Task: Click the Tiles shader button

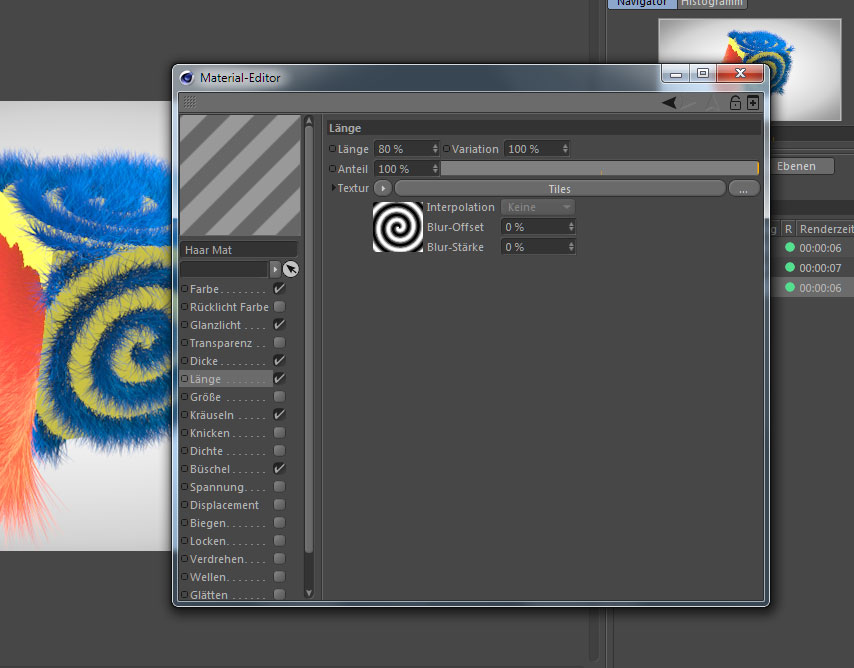Action: [x=560, y=188]
